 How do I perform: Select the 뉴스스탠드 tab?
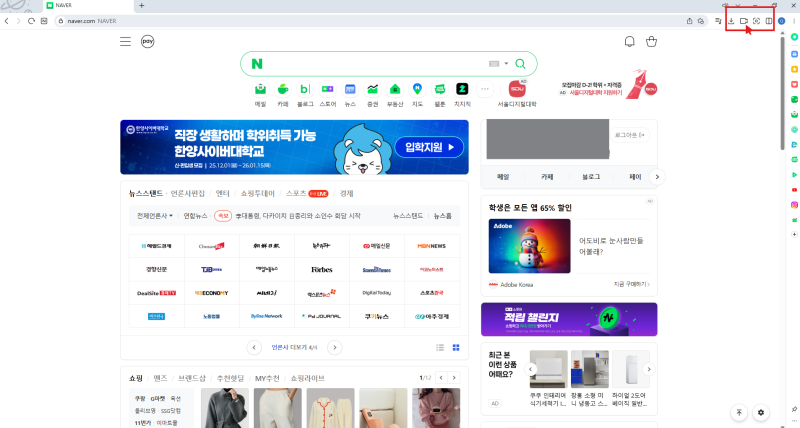146,193
